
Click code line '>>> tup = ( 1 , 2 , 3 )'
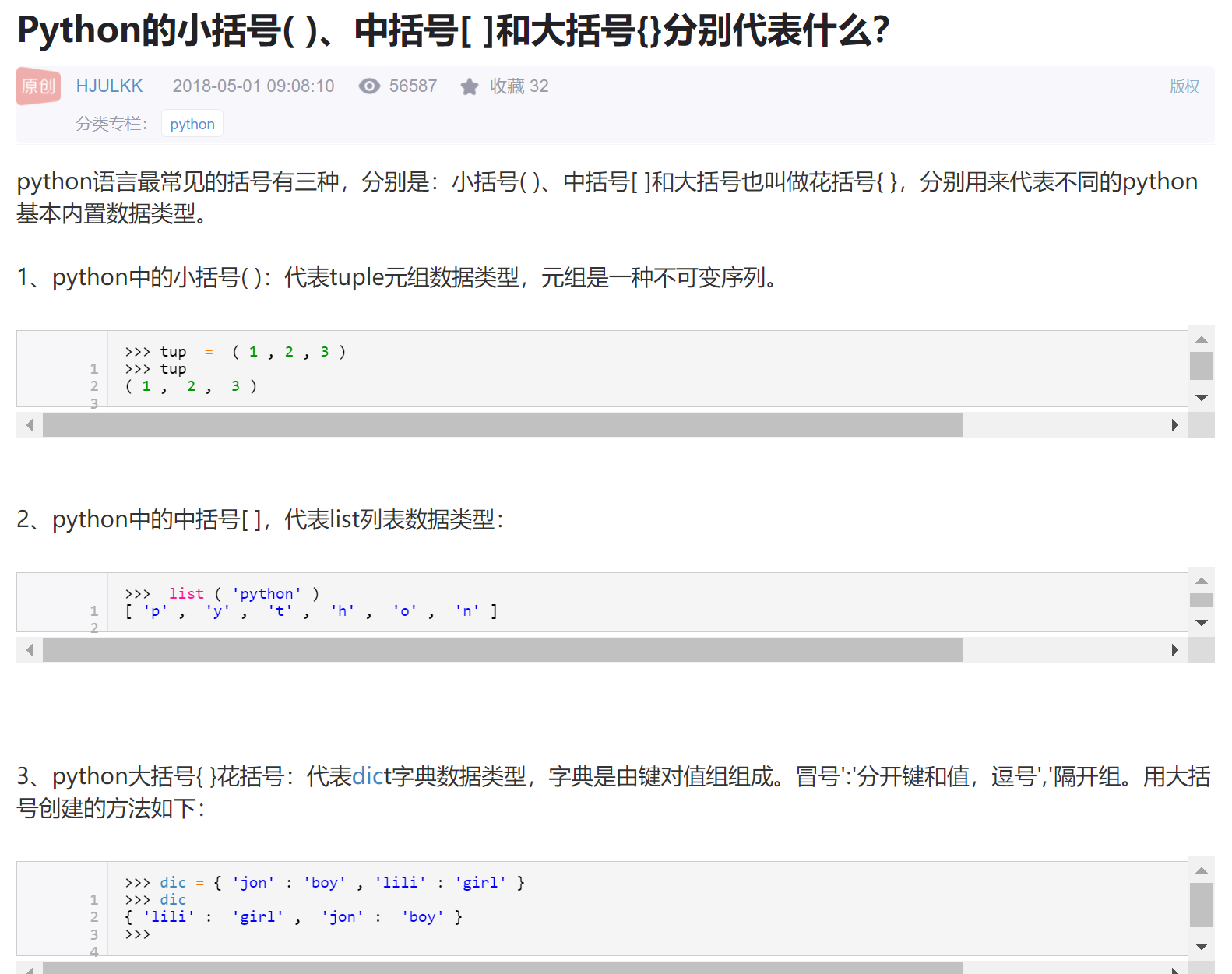click(235, 352)
